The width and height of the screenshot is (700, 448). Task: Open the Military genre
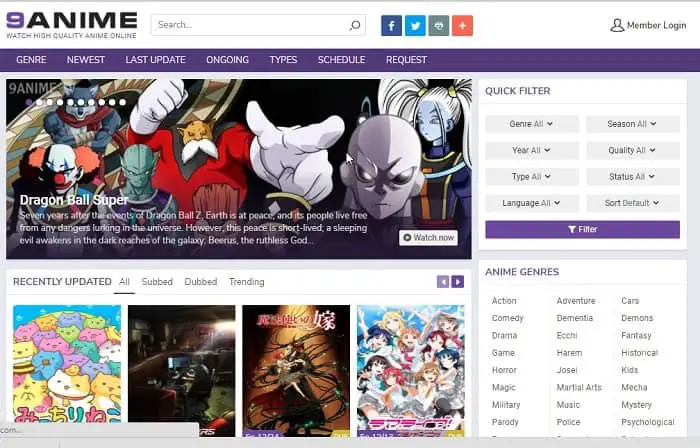[x=506, y=405]
